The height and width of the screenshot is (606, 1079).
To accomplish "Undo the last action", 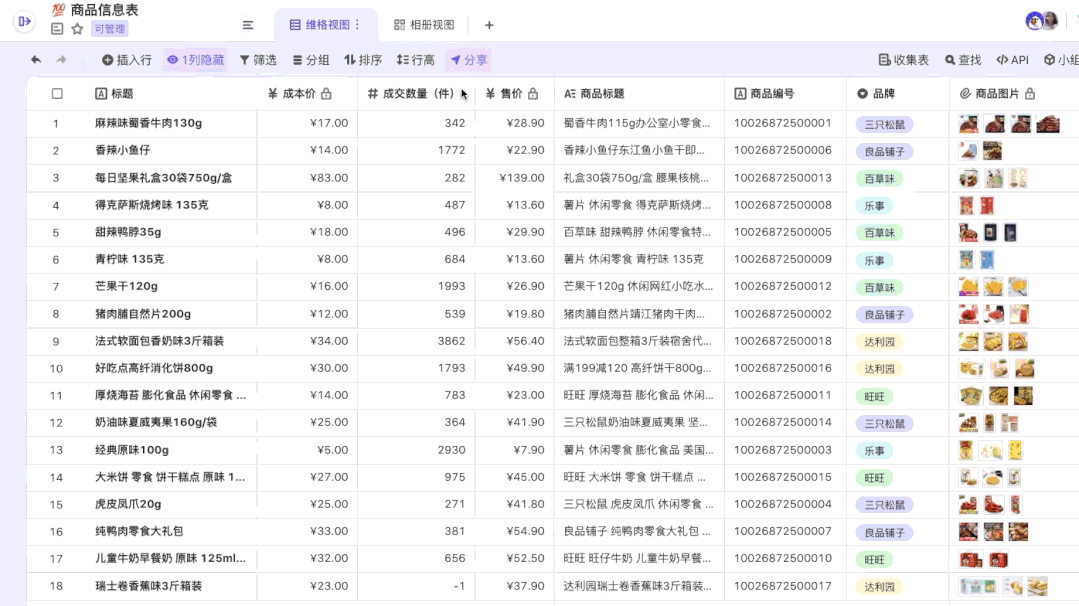I will [36, 60].
